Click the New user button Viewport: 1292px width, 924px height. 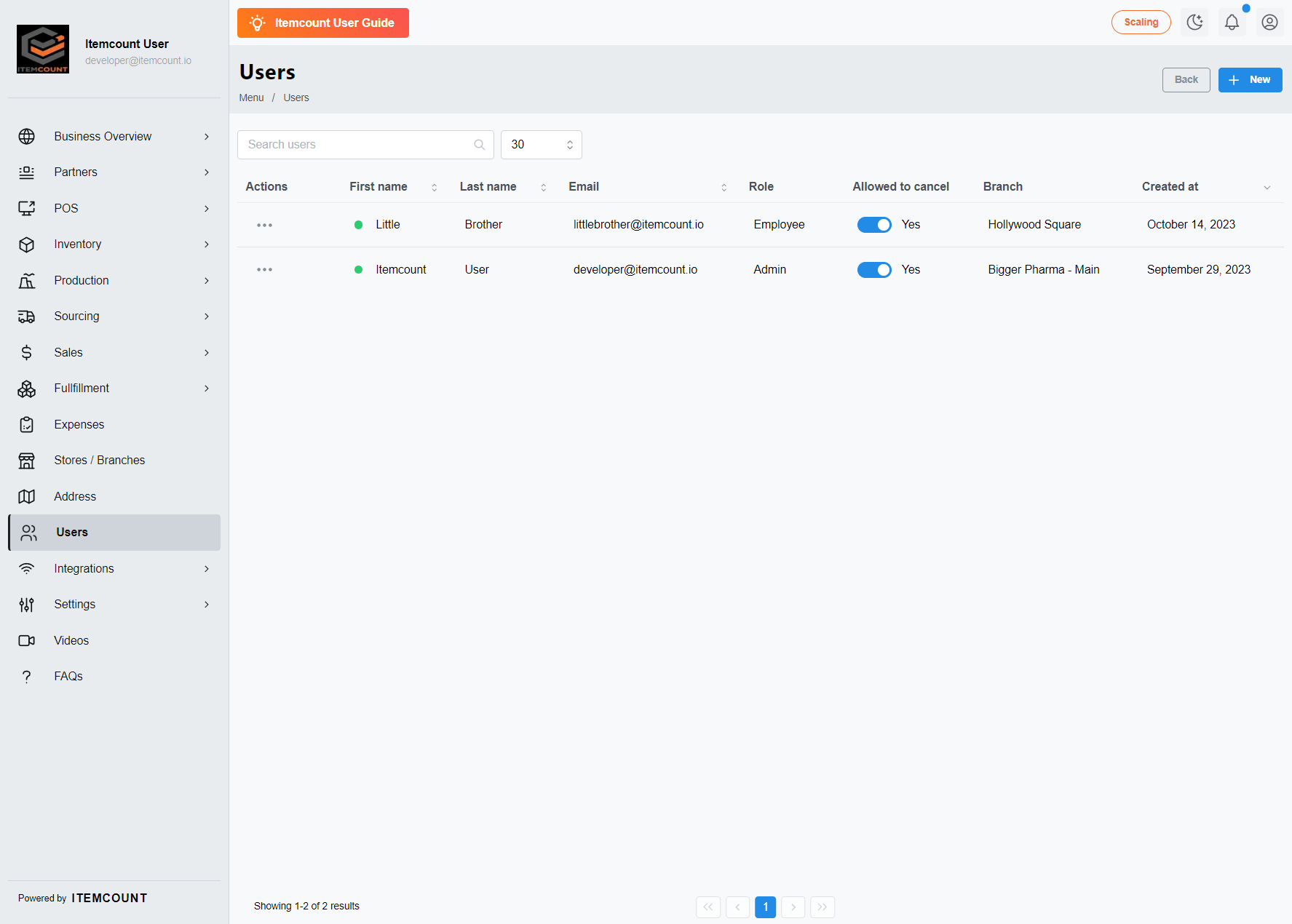coord(1250,80)
